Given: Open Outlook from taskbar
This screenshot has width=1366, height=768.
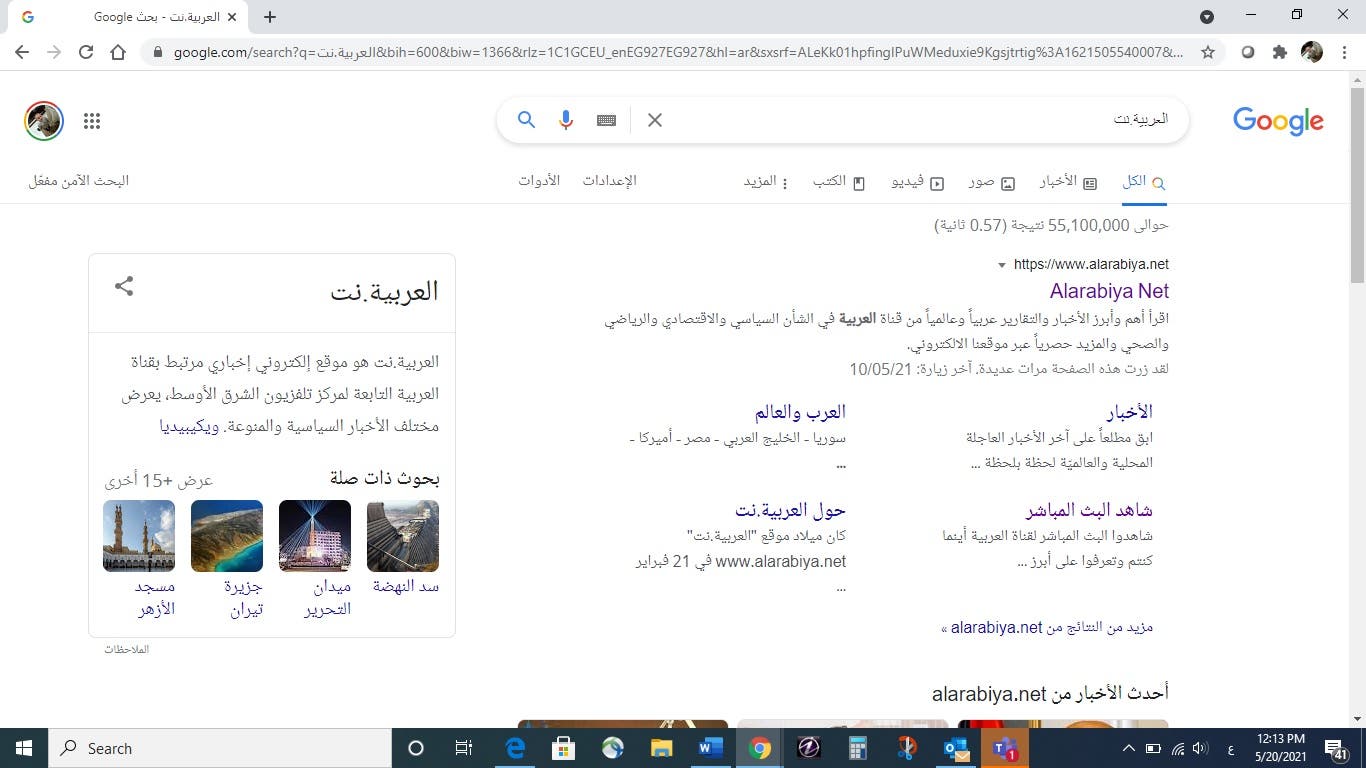Looking at the screenshot, I should [955, 748].
